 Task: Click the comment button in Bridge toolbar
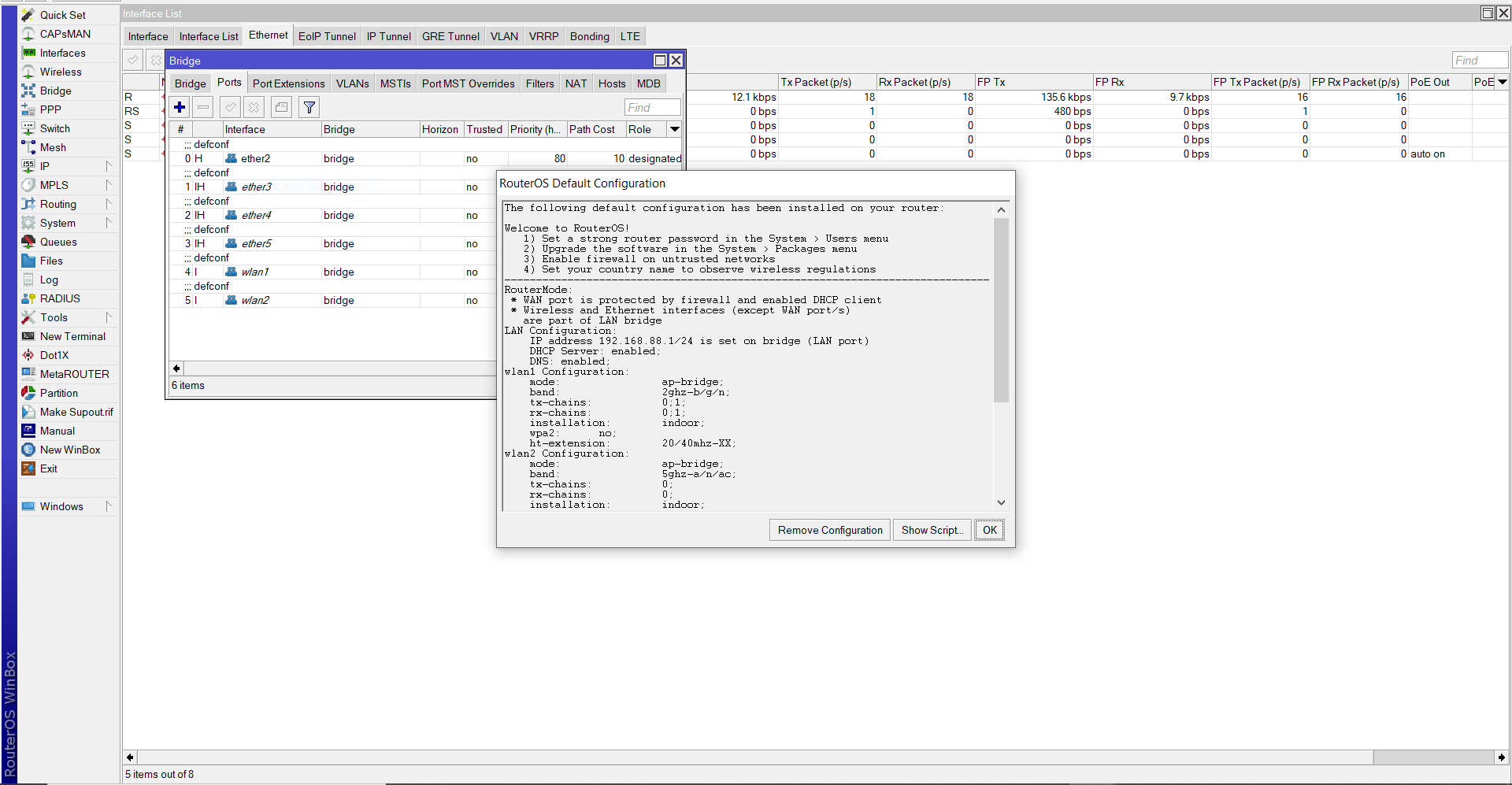(281, 107)
